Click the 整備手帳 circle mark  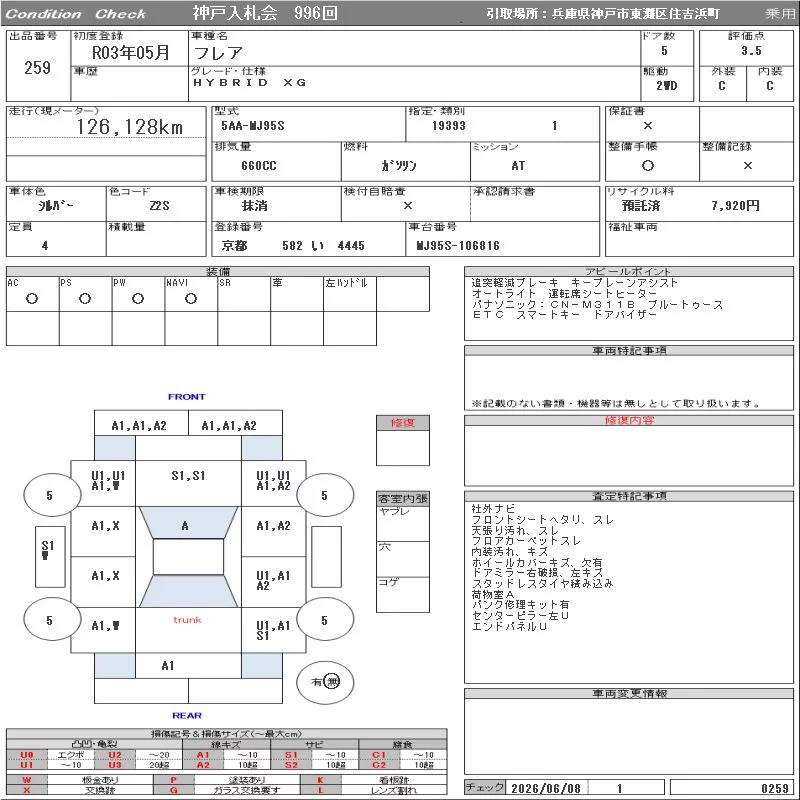(648, 165)
